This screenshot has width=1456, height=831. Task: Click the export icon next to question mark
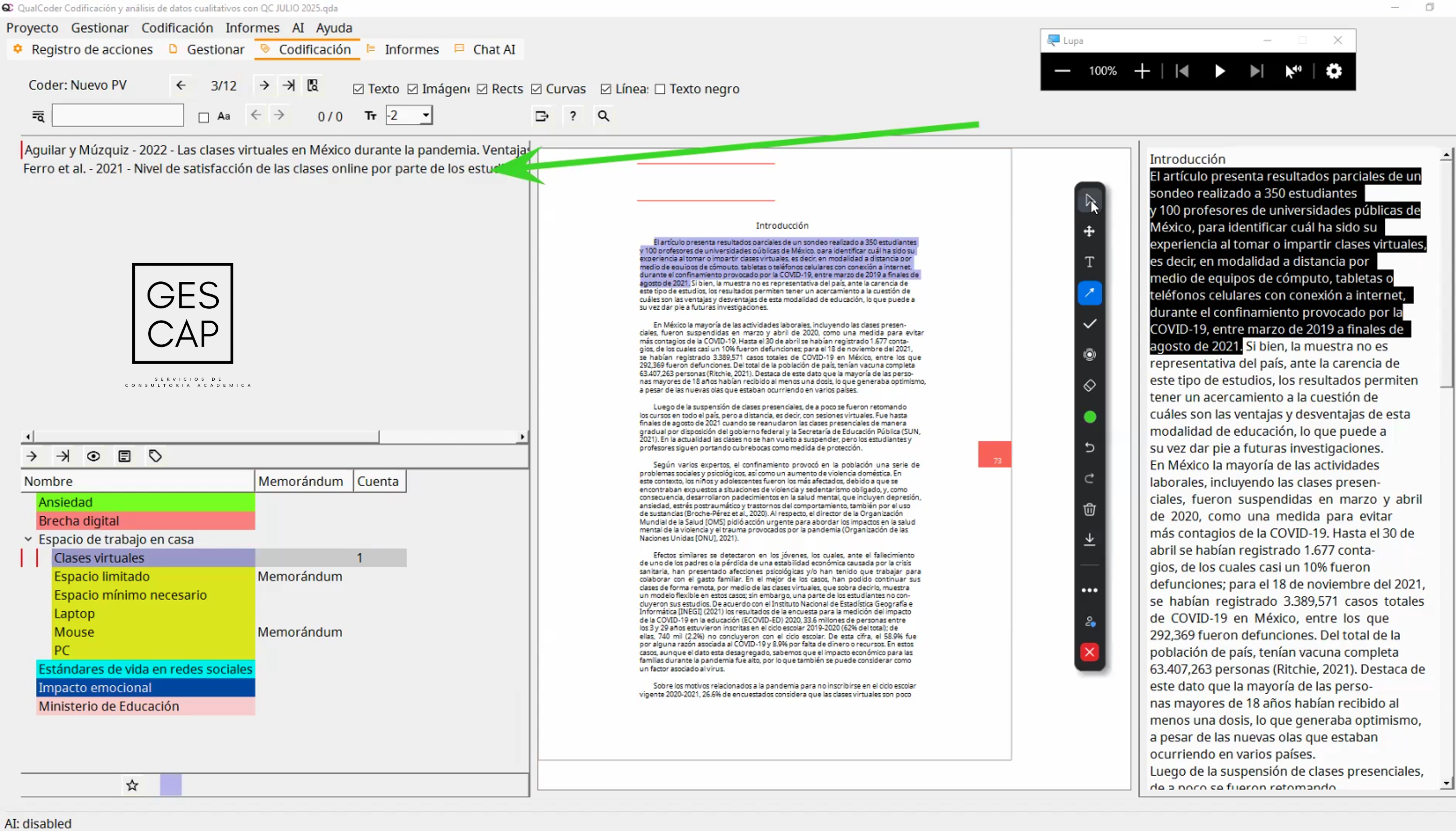click(x=542, y=117)
